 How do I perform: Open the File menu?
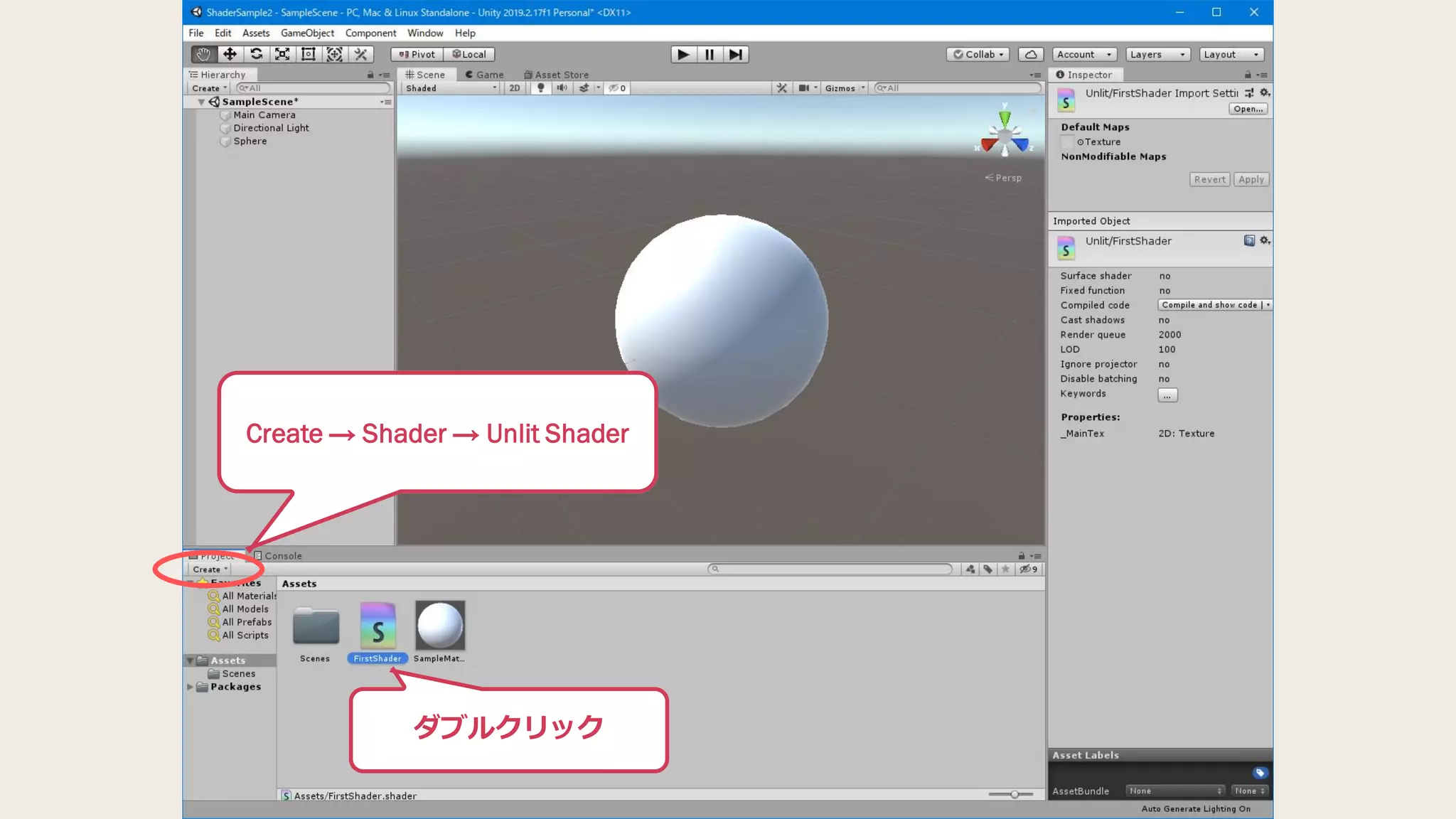[196, 33]
